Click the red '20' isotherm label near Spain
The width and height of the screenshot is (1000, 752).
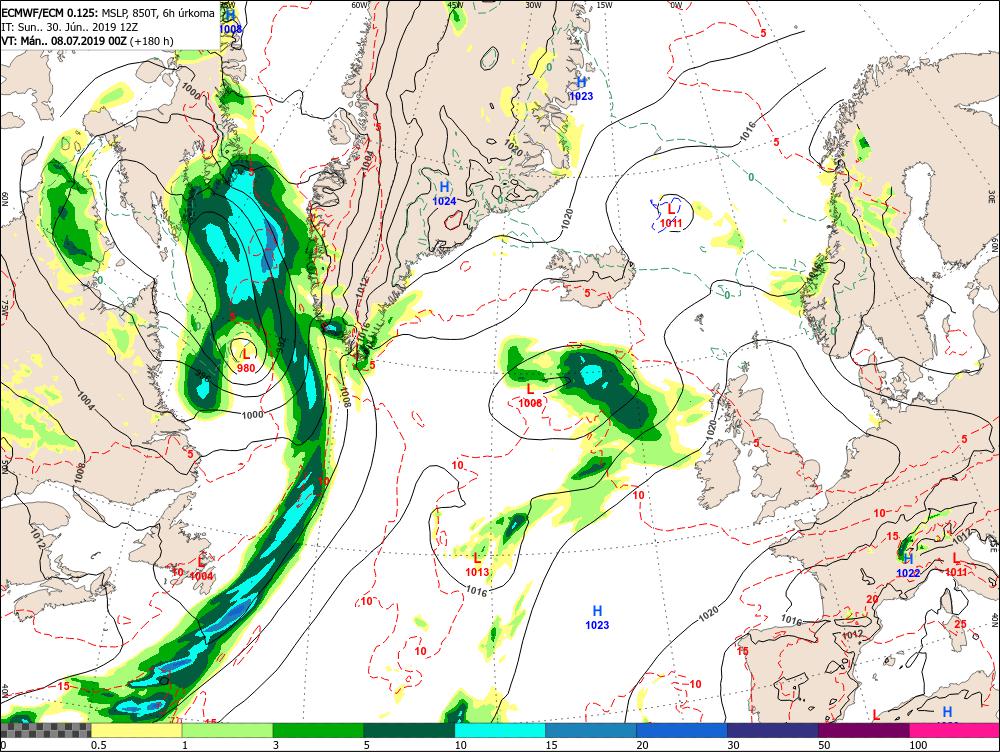pyautogui.click(x=872, y=599)
